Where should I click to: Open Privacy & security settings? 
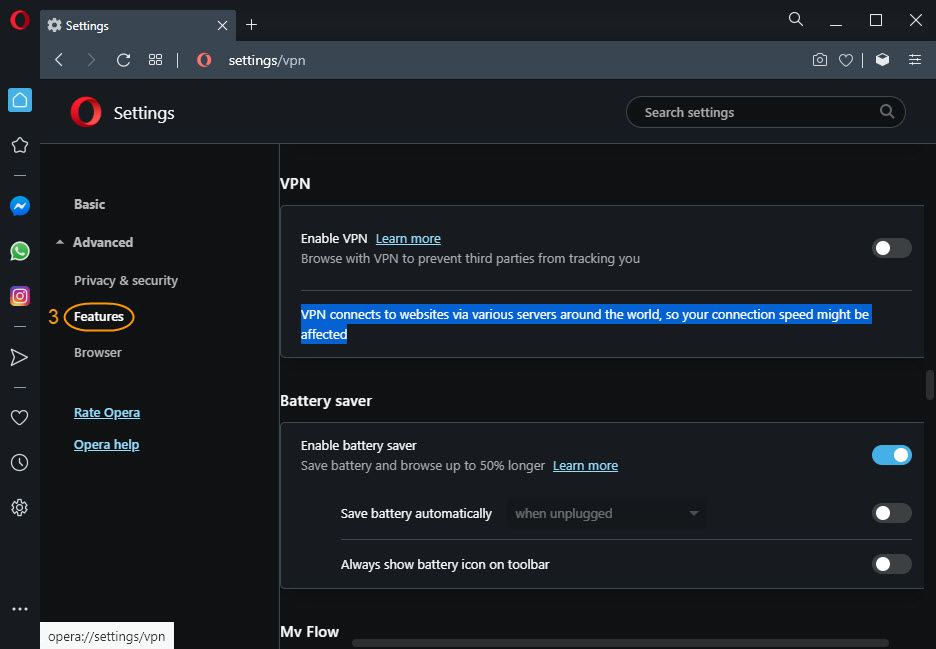(126, 280)
